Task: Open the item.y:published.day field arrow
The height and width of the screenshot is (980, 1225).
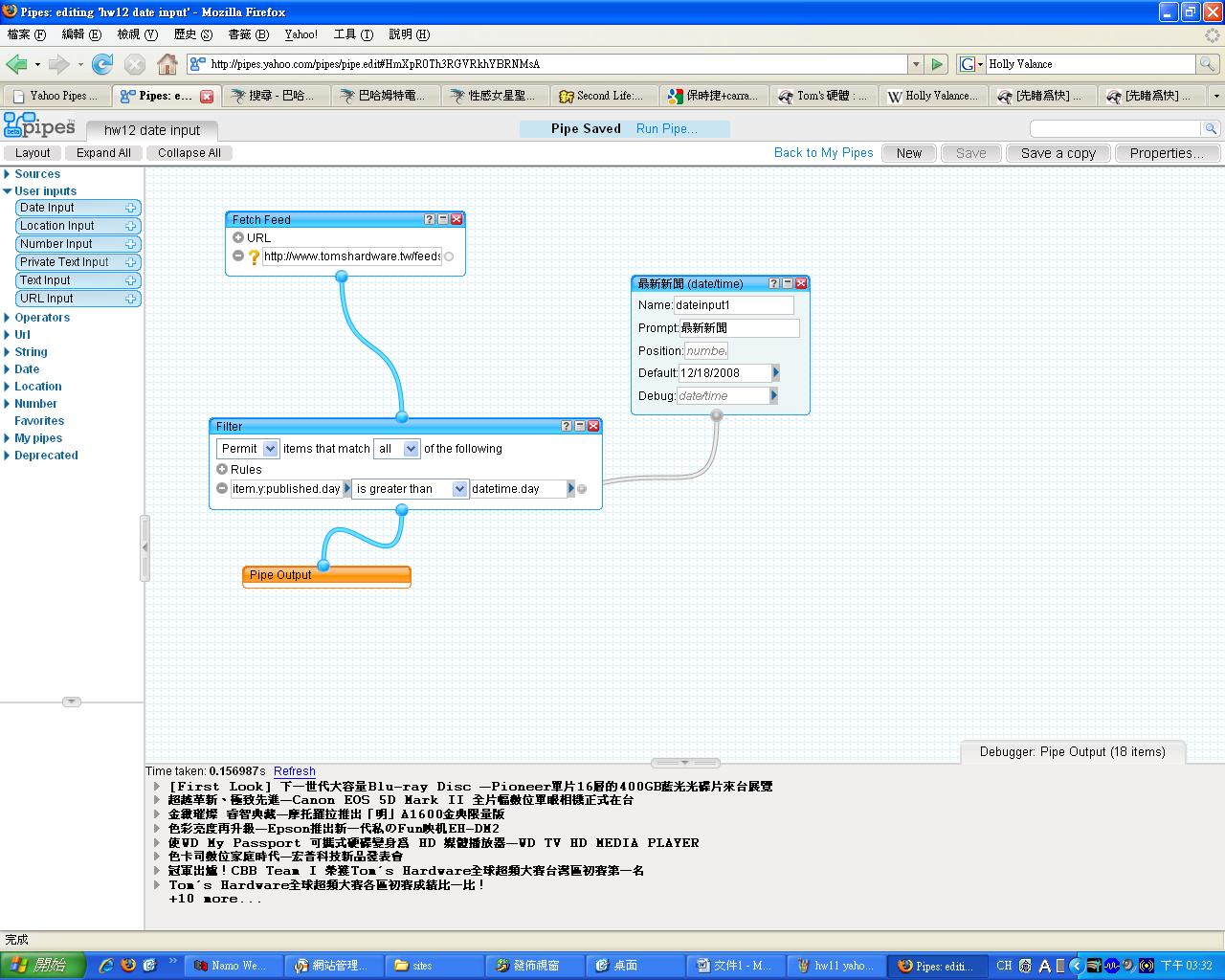Action: point(347,489)
